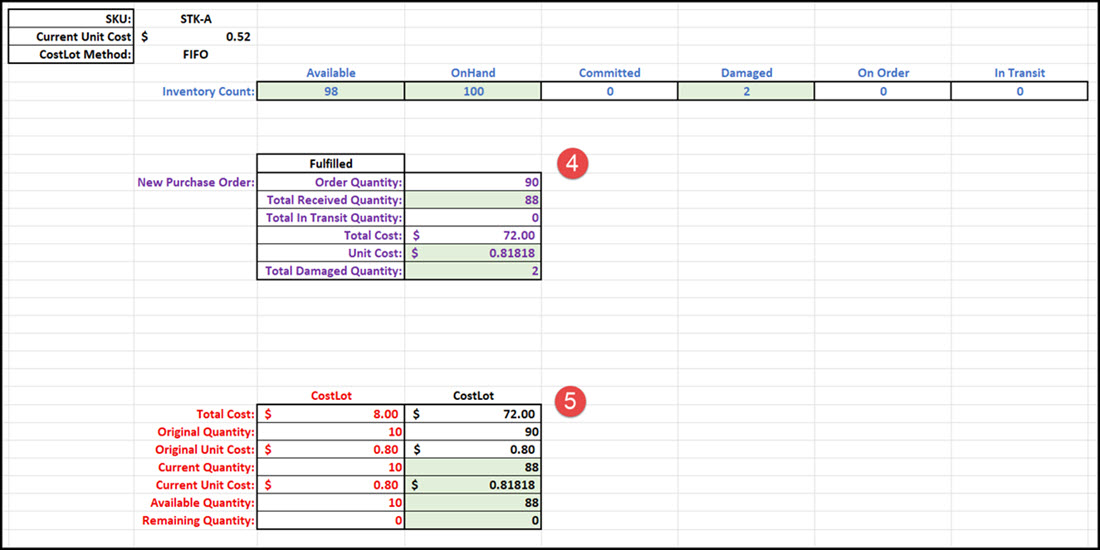Image resolution: width=1100 pixels, height=550 pixels.
Task: Click the Total Damaged Quantity value cell
Action: coord(473,271)
